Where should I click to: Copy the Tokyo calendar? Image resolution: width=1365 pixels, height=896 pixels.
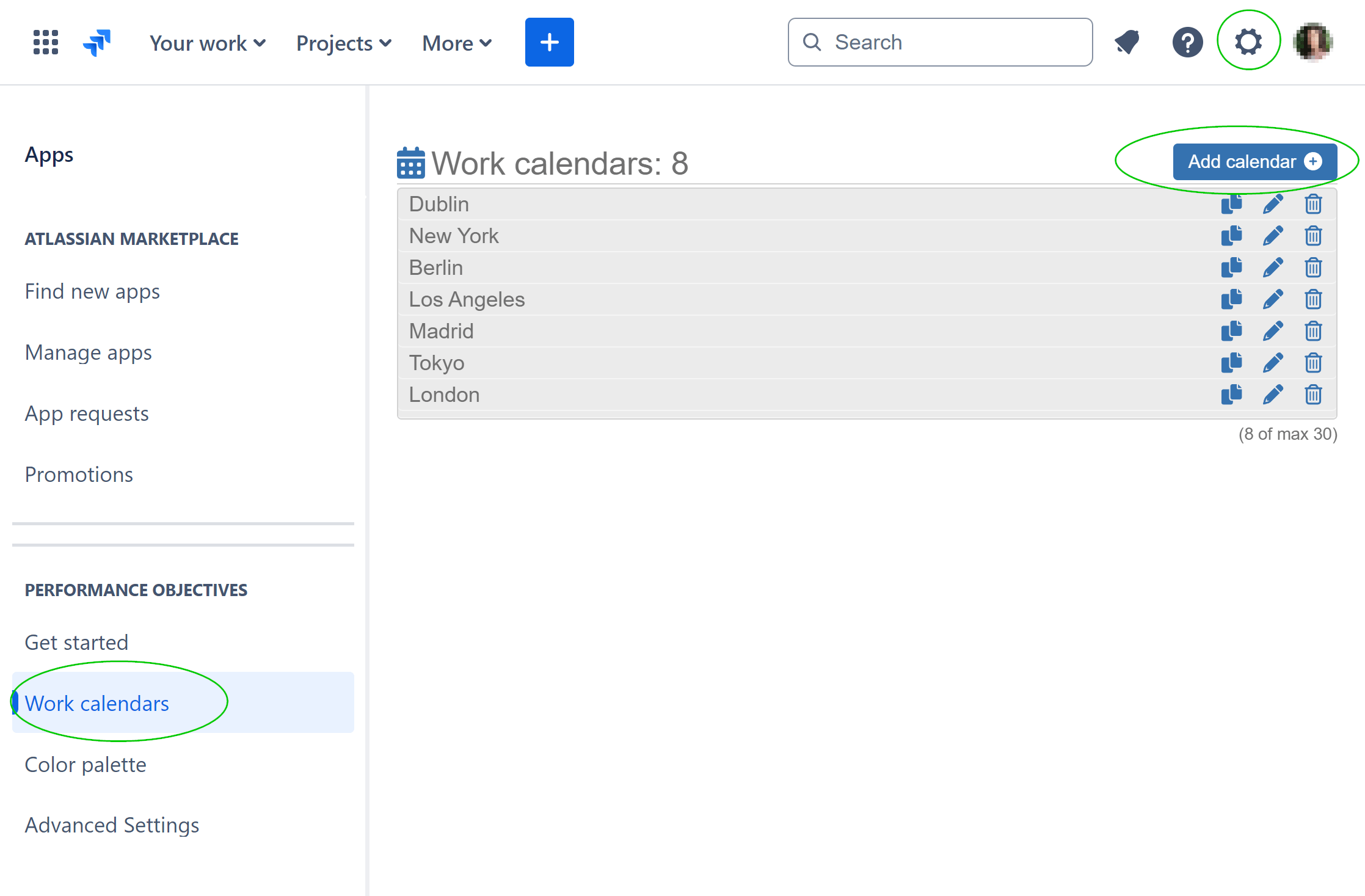tap(1232, 362)
